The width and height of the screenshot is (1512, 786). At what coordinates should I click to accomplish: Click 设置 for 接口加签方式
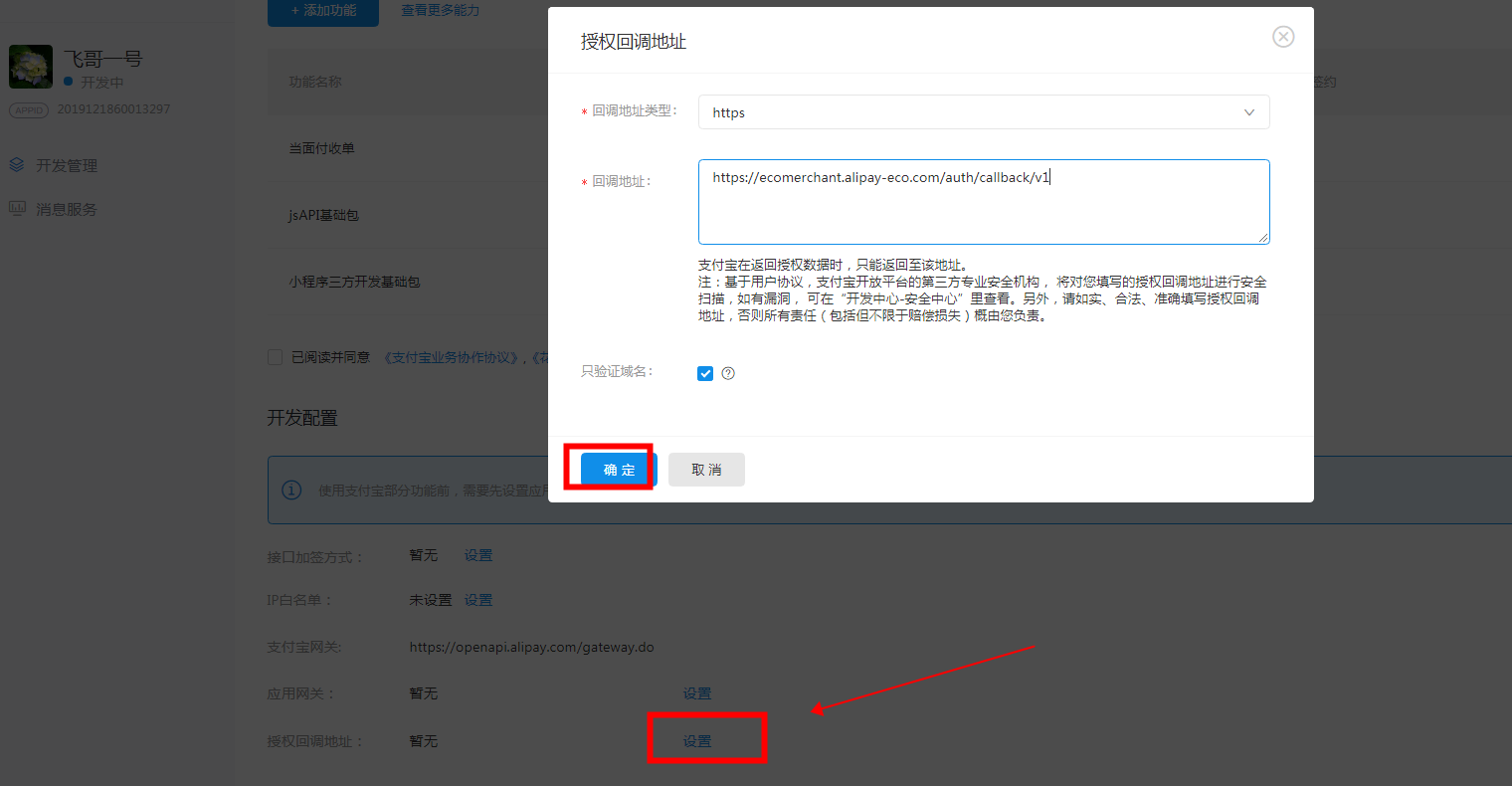coord(478,555)
